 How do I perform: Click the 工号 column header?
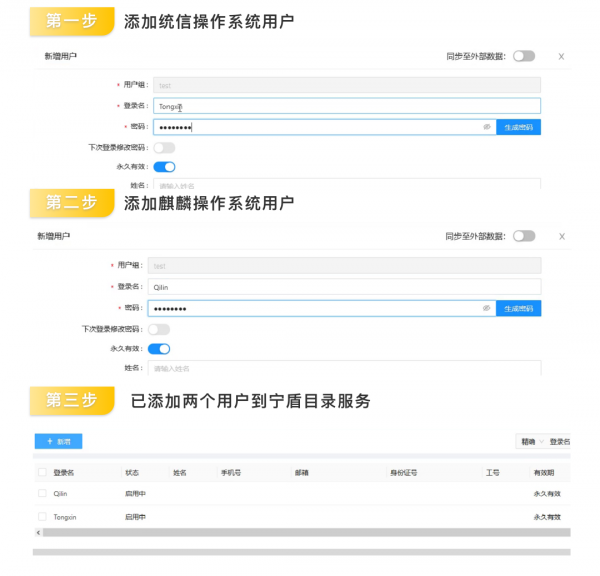(492, 473)
